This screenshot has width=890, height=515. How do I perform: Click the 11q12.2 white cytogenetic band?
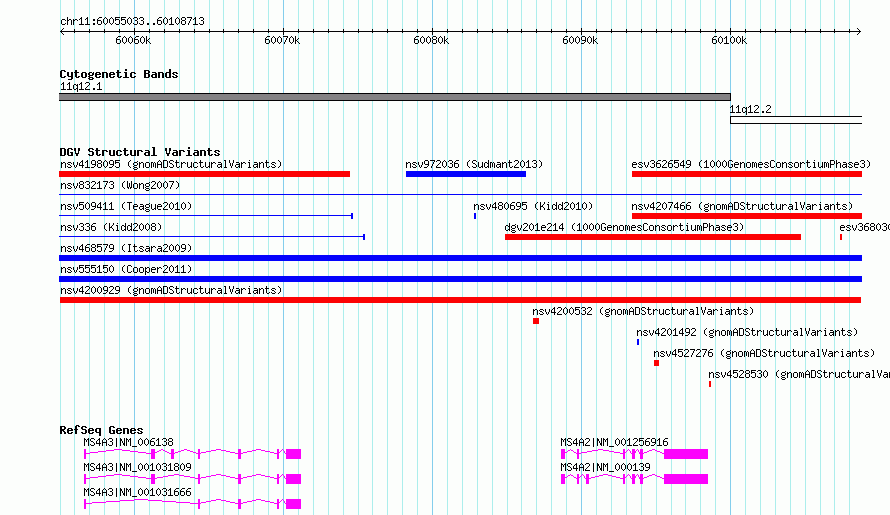796,120
